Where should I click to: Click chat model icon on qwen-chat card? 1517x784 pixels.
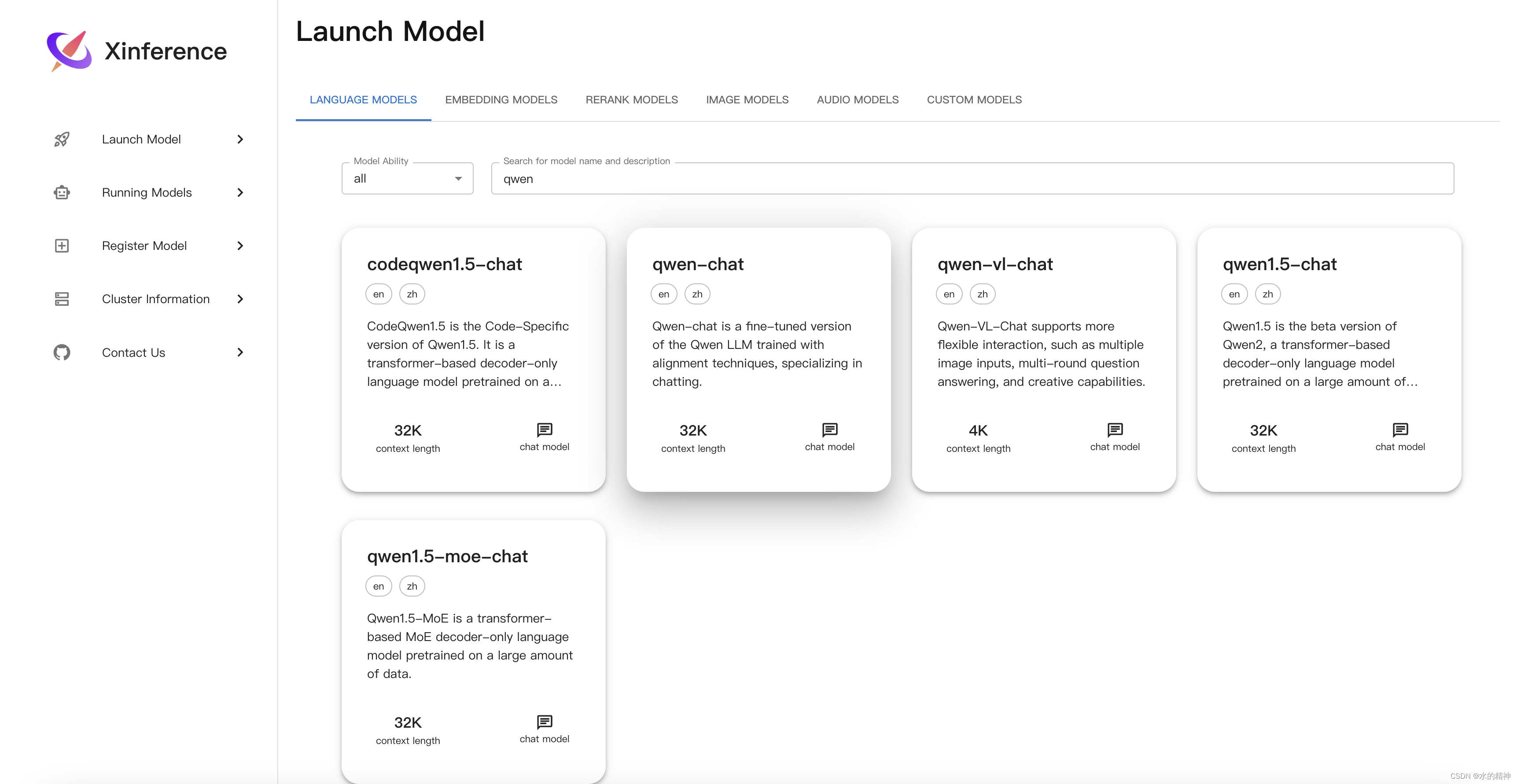(x=829, y=430)
